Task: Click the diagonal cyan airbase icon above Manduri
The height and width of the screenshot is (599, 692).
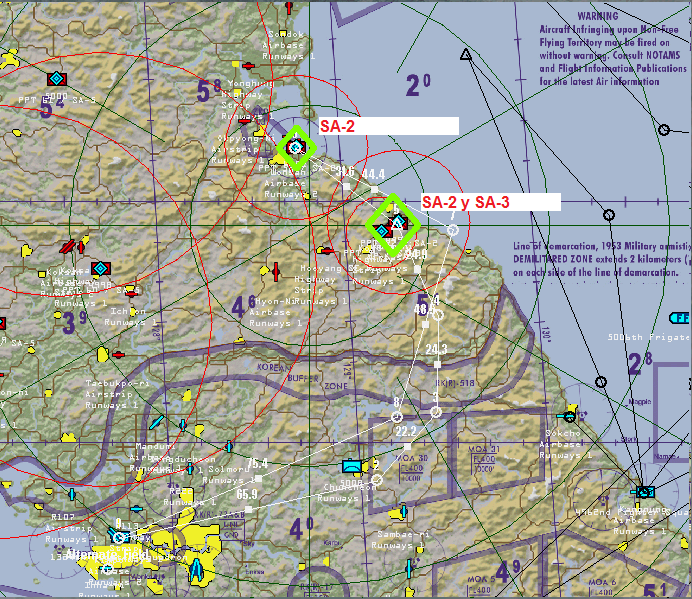Action: [x=156, y=422]
